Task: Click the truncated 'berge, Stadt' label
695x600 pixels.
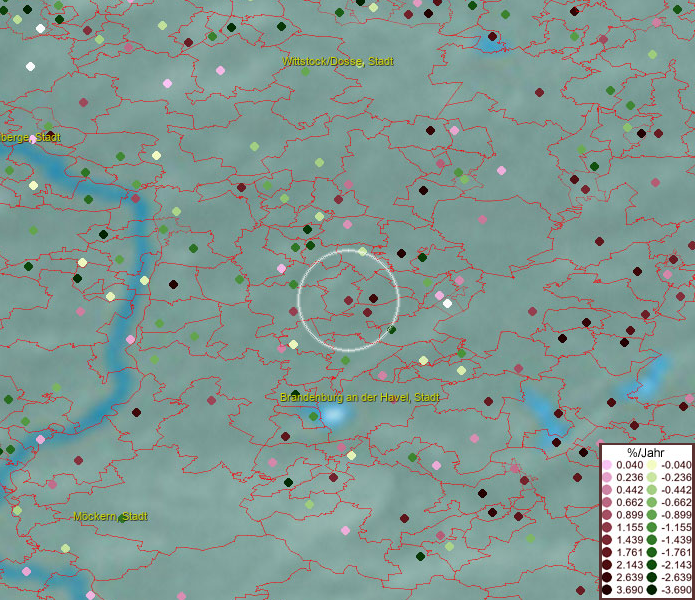Action: click(x=30, y=138)
